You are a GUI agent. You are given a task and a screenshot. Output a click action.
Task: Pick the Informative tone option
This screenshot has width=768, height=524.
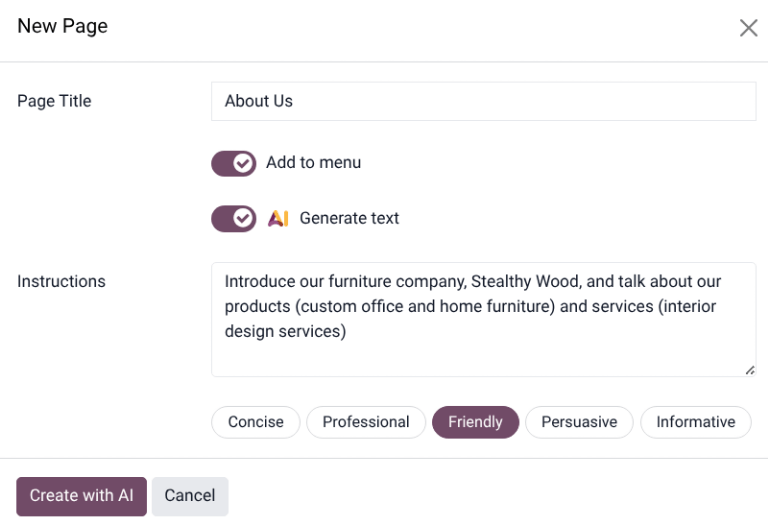click(x=695, y=422)
